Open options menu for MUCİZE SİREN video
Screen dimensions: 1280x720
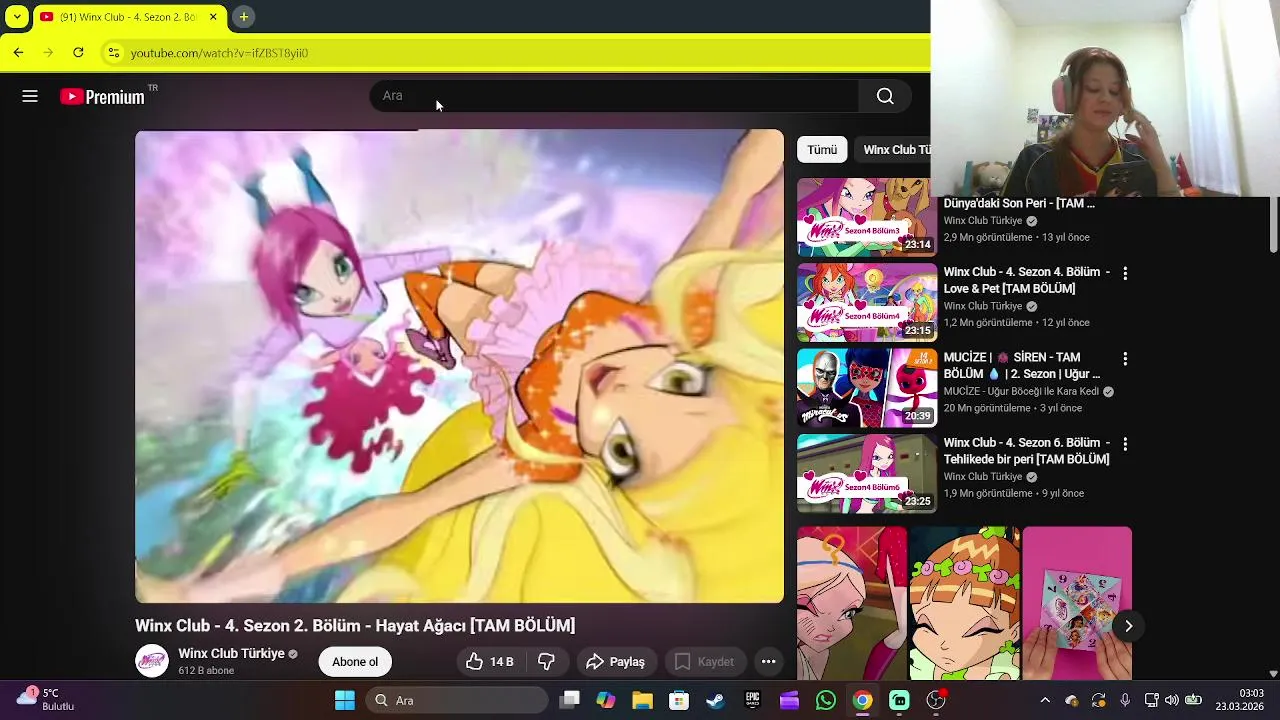pyautogui.click(x=1125, y=358)
